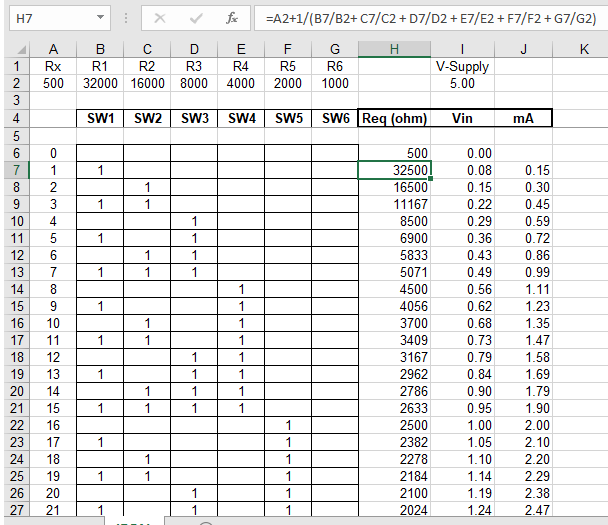Click the R3 header cell

pyautogui.click(x=194, y=66)
